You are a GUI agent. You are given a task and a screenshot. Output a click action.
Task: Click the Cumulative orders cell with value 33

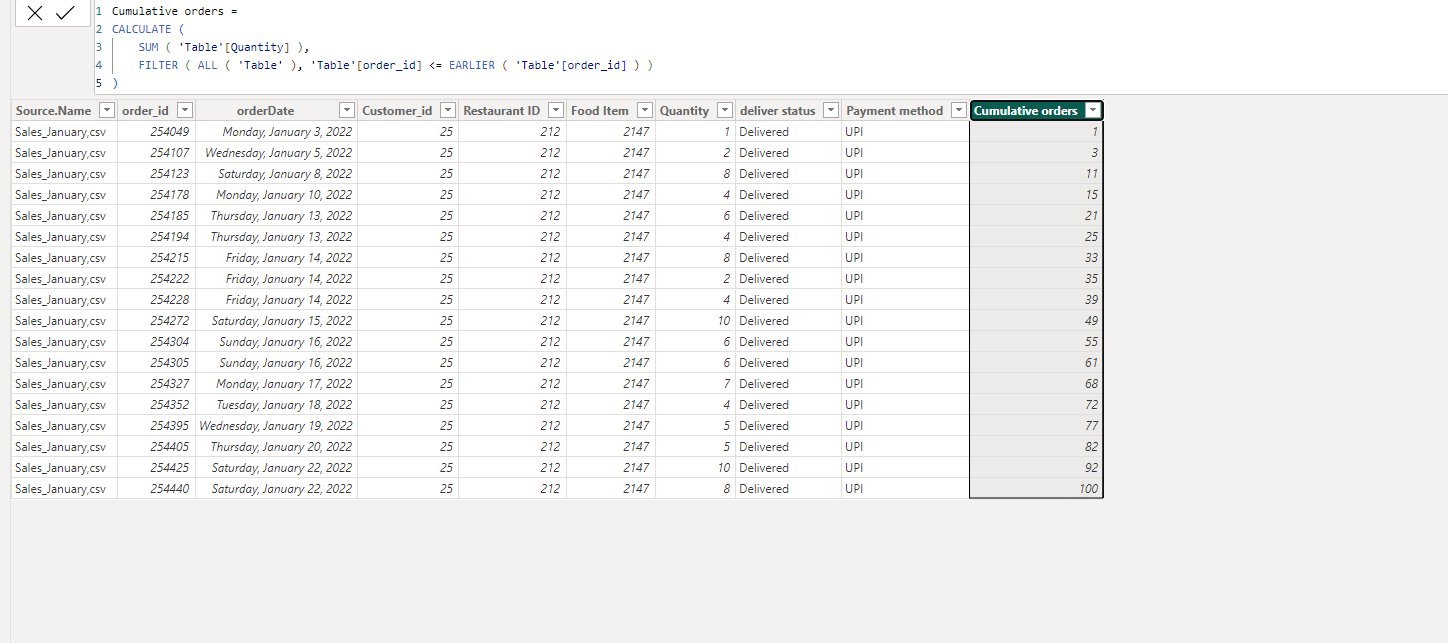(1036, 258)
